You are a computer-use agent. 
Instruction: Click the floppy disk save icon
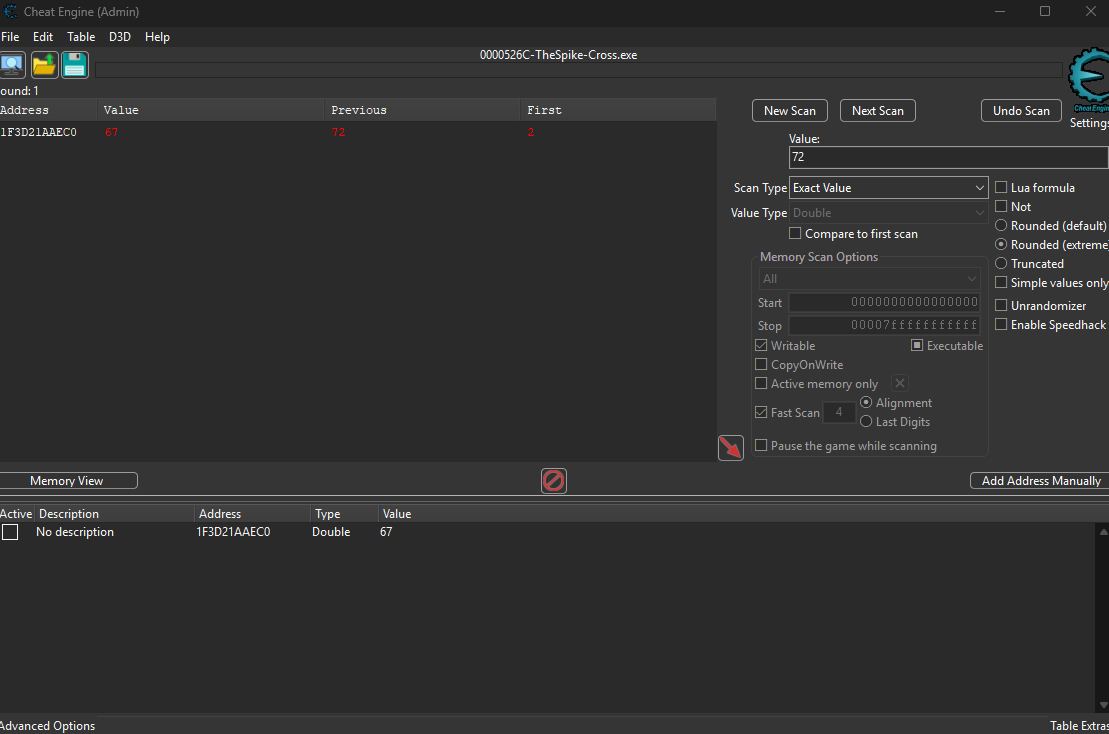[x=75, y=66]
